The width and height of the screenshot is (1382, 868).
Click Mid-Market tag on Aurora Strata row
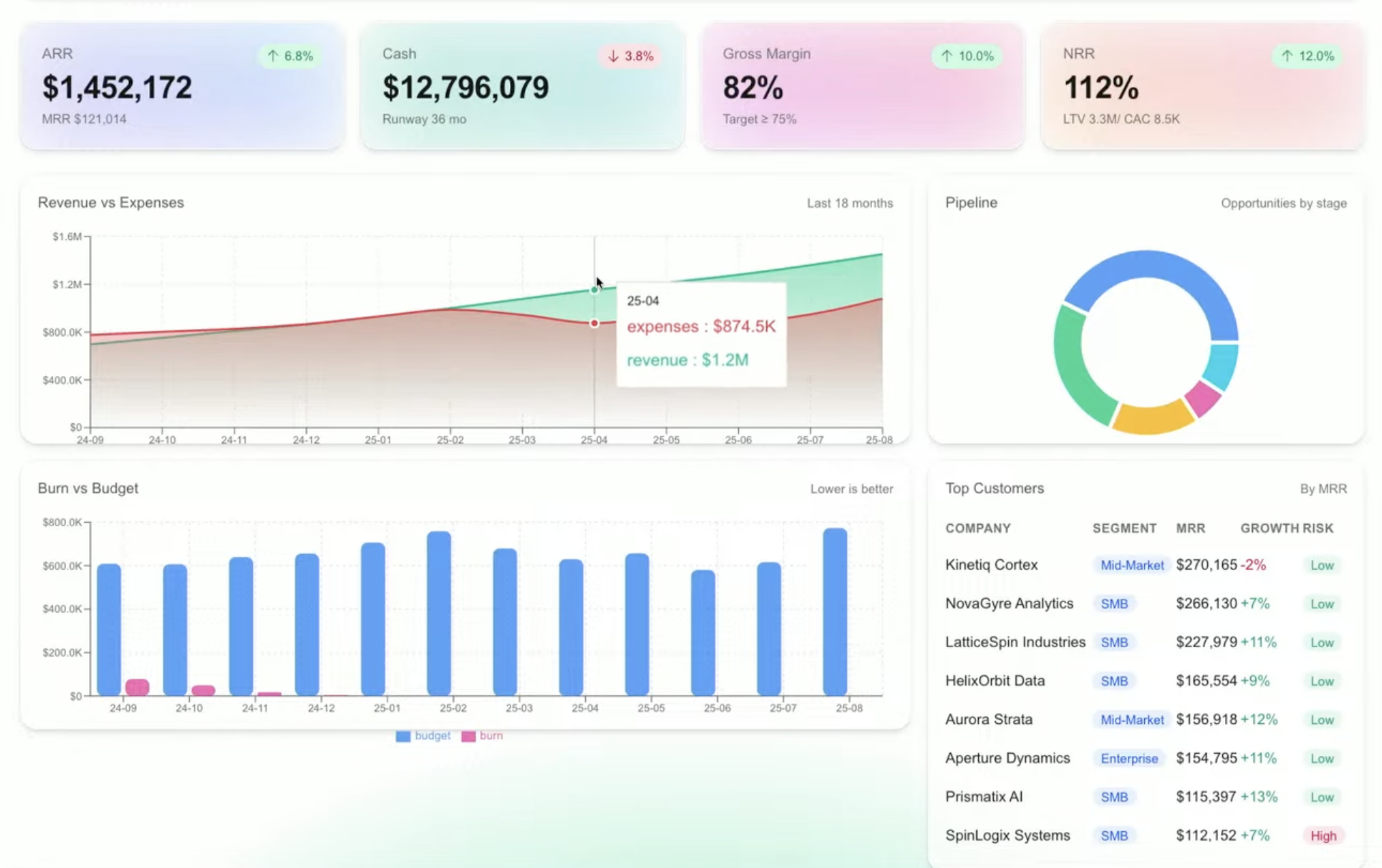click(1132, 720)
